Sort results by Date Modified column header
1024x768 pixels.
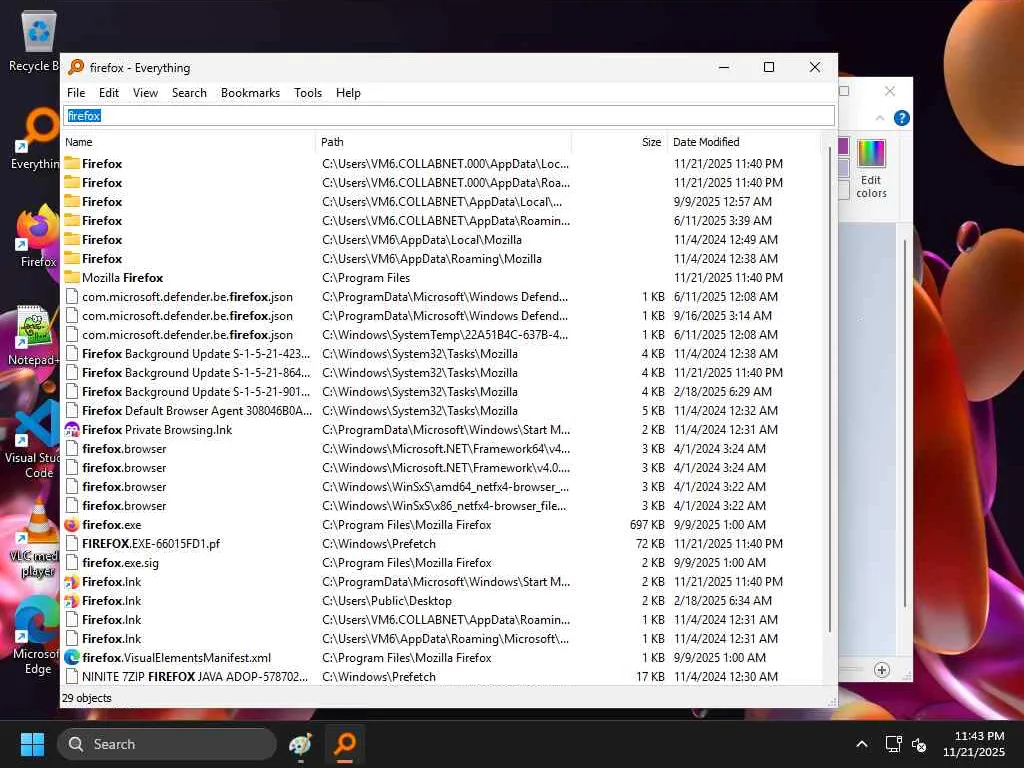[743, 142]
